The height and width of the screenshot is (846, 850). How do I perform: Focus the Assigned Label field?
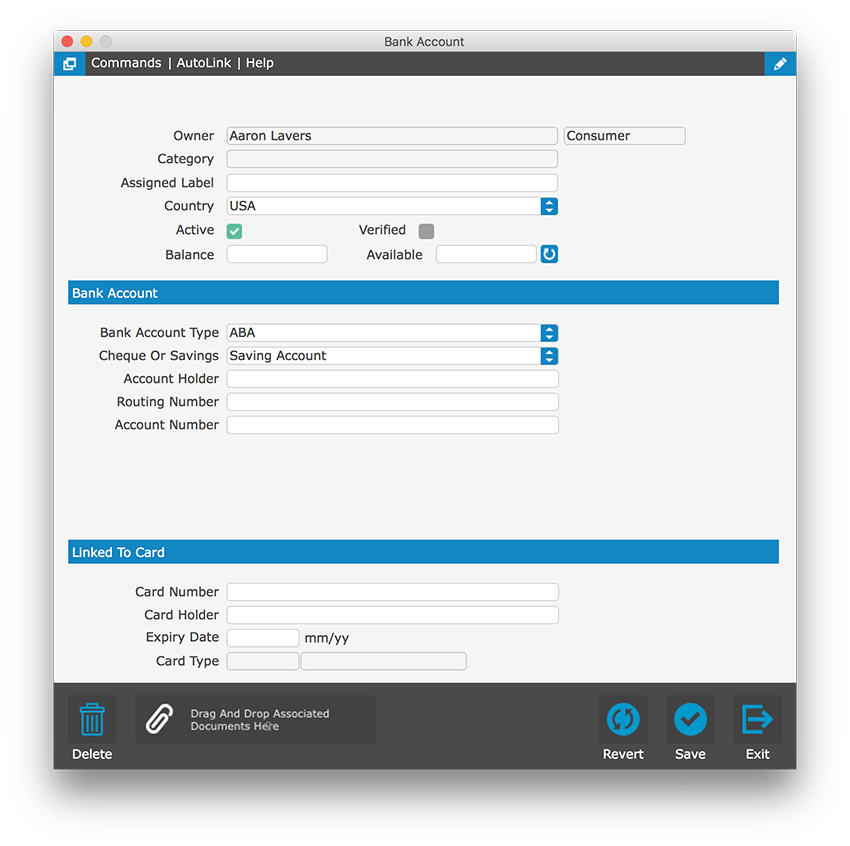392,183
